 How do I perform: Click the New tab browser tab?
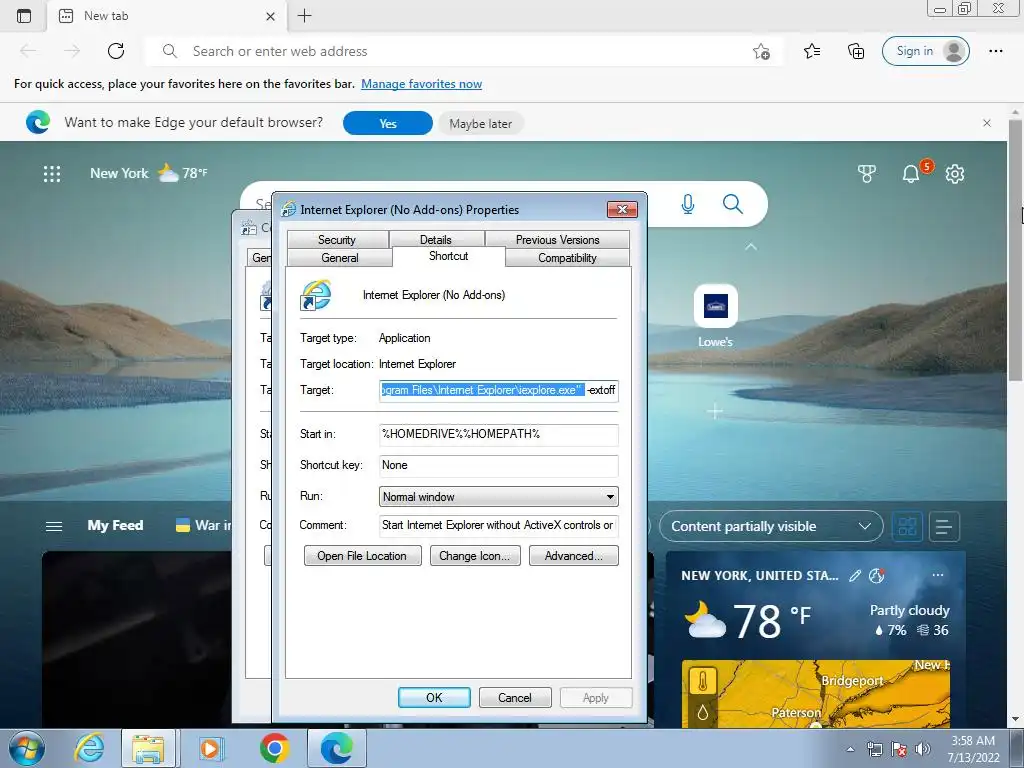coord(168,16)
